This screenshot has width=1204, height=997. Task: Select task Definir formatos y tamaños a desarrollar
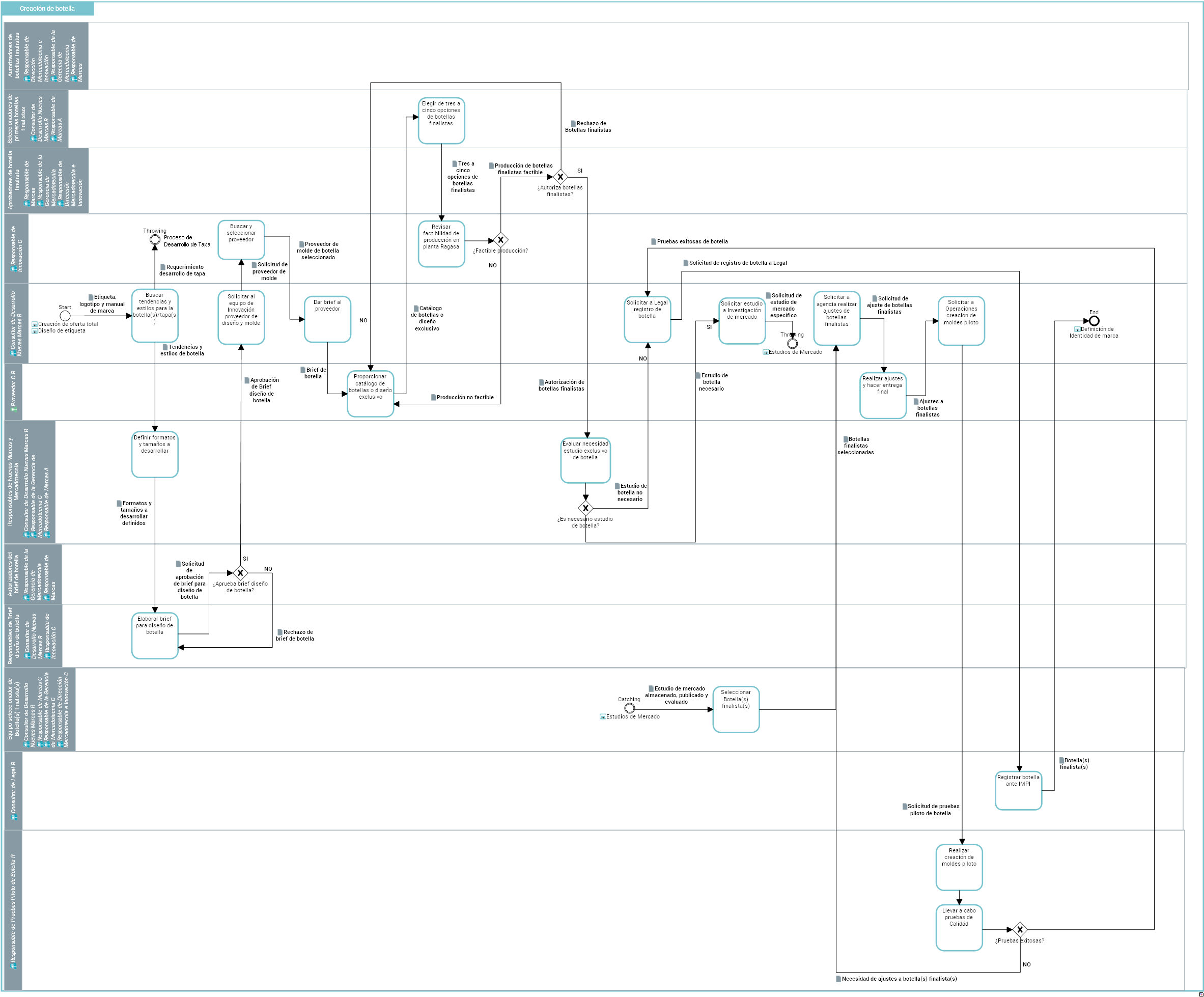[x=155, y=455]
